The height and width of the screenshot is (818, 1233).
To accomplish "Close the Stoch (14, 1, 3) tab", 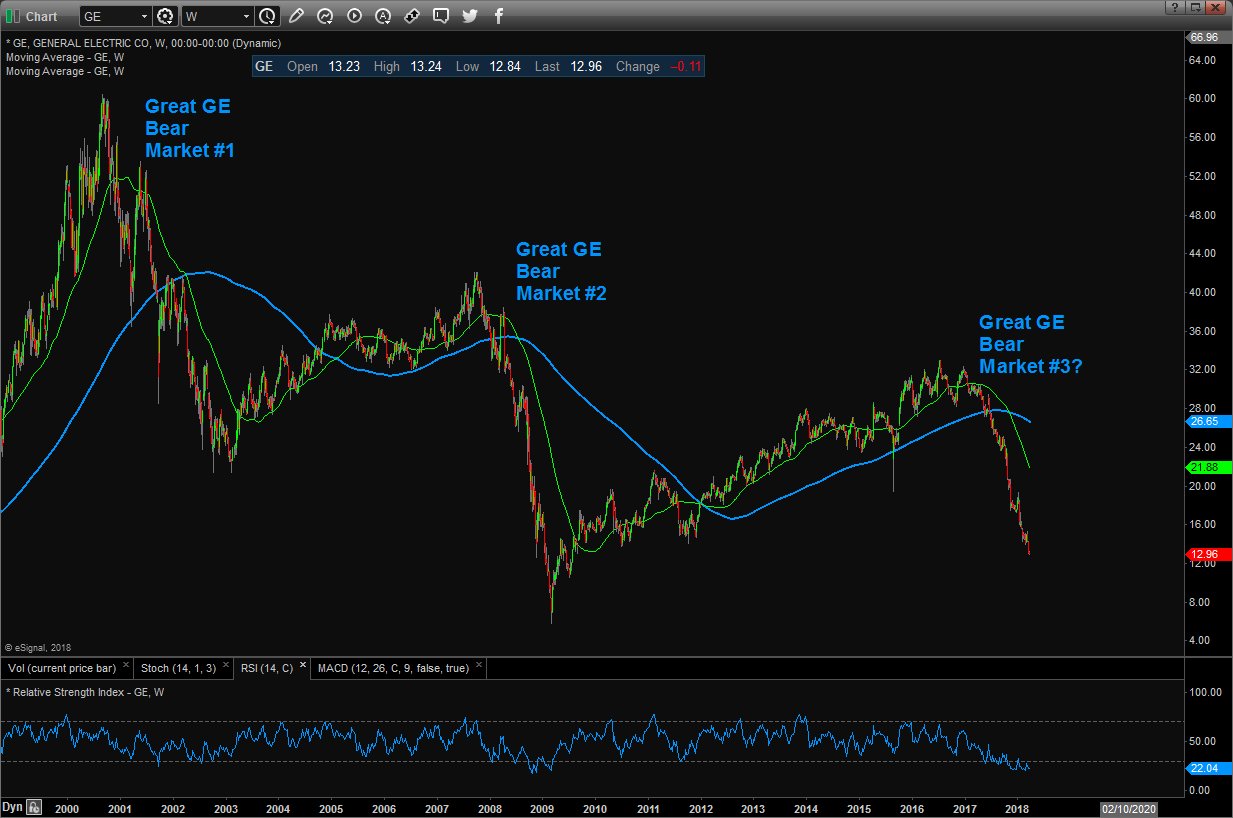I will click(224, 665).
